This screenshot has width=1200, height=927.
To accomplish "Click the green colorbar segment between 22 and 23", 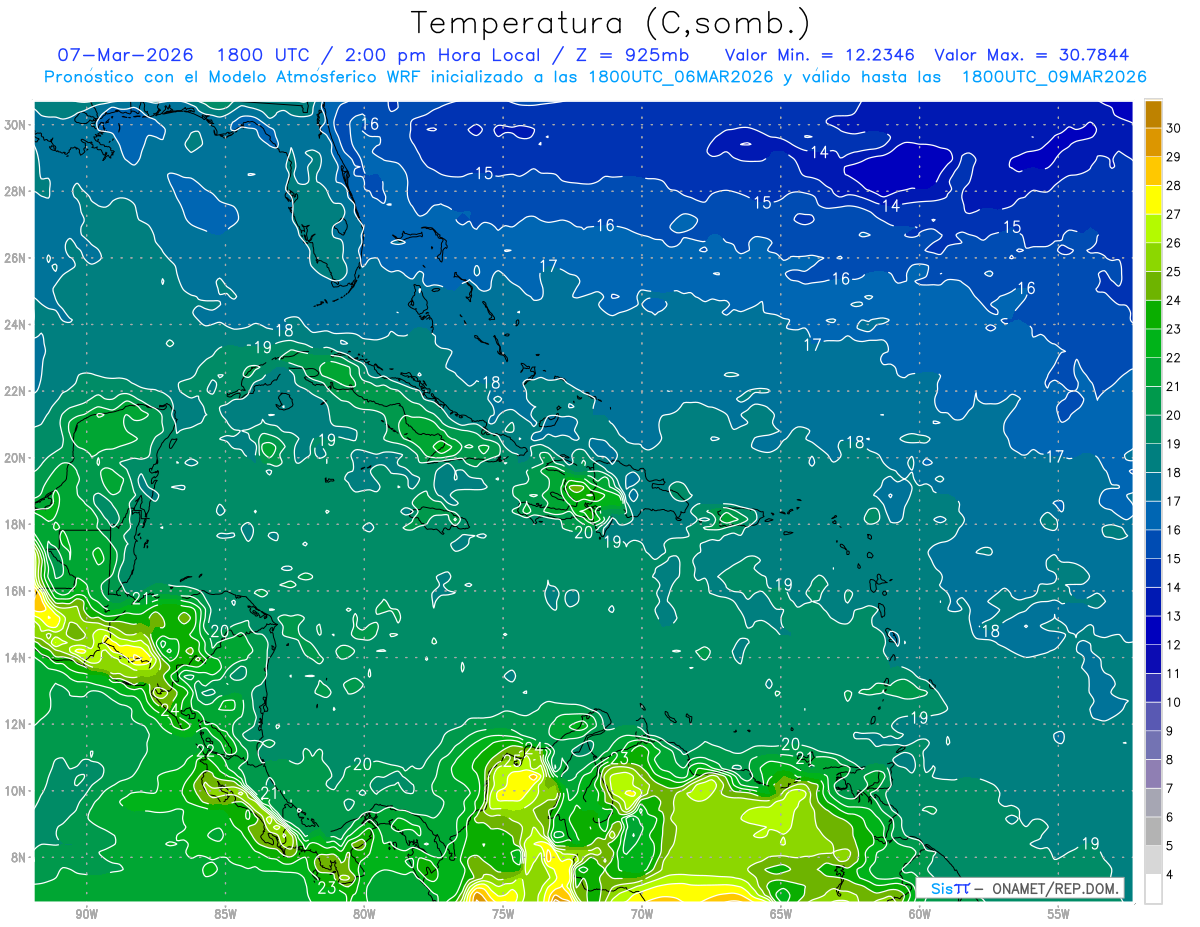I will [1153, 343].
